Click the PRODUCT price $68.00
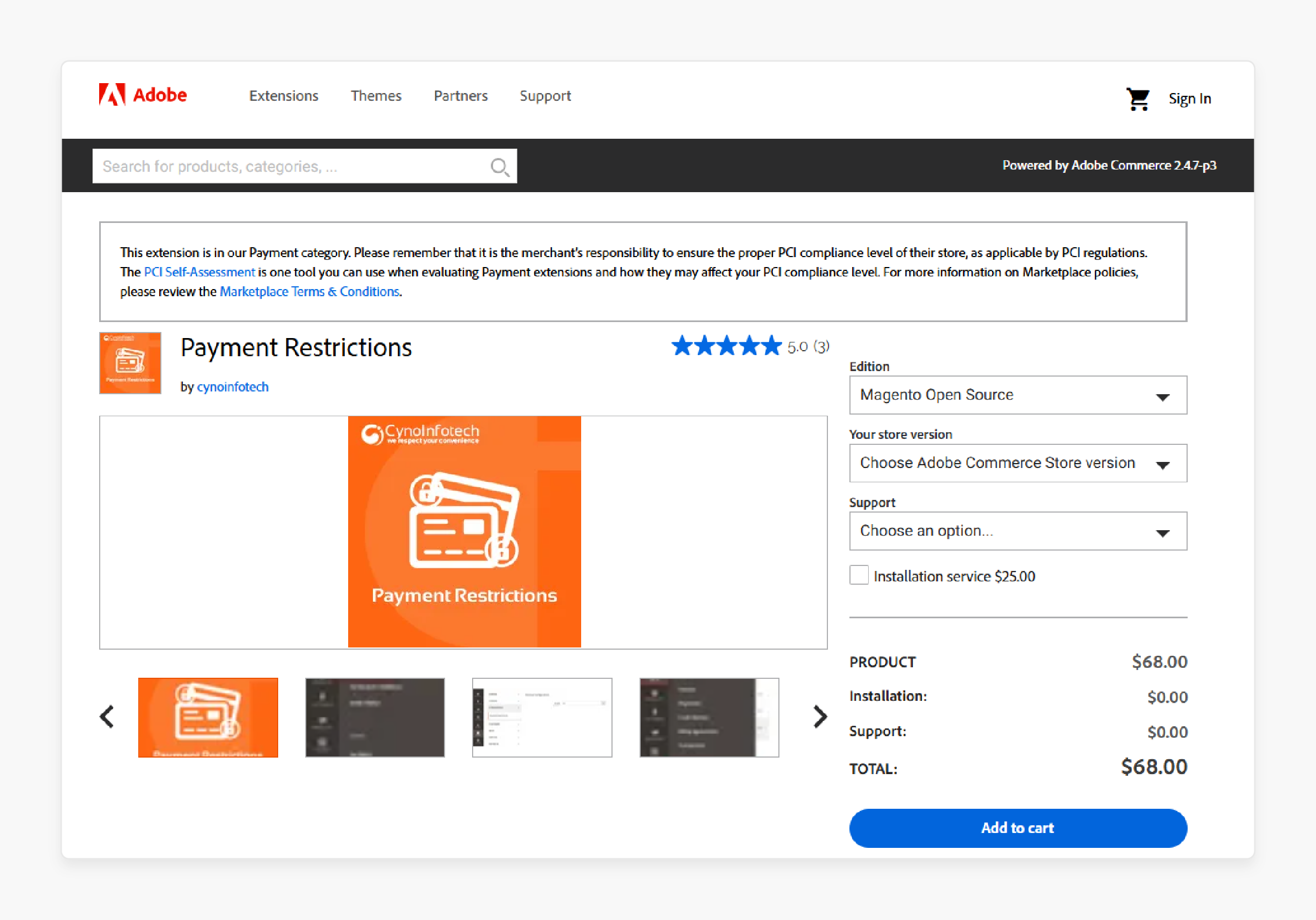The width and height of the screenshot is (1316, 920). [x=1160, y=662]
